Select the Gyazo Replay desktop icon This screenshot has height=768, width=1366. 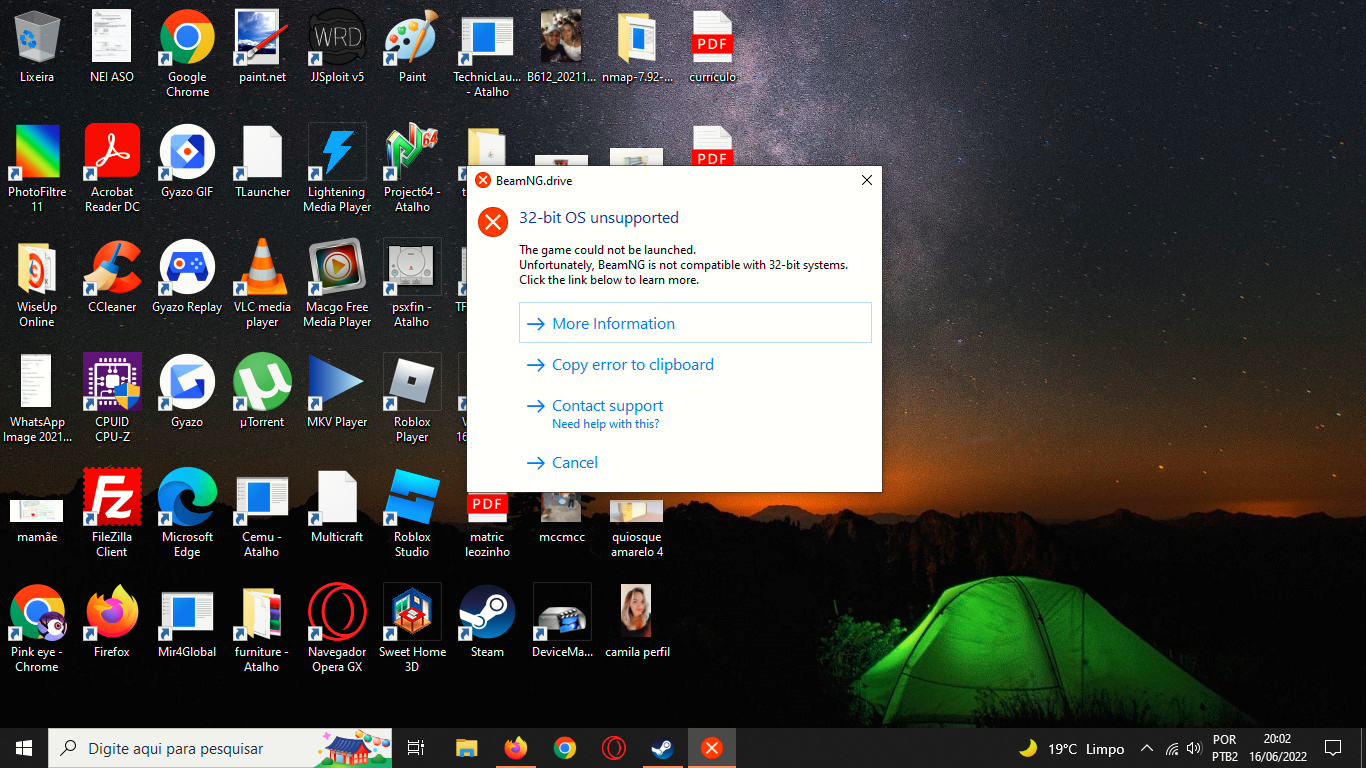(187, 267)
